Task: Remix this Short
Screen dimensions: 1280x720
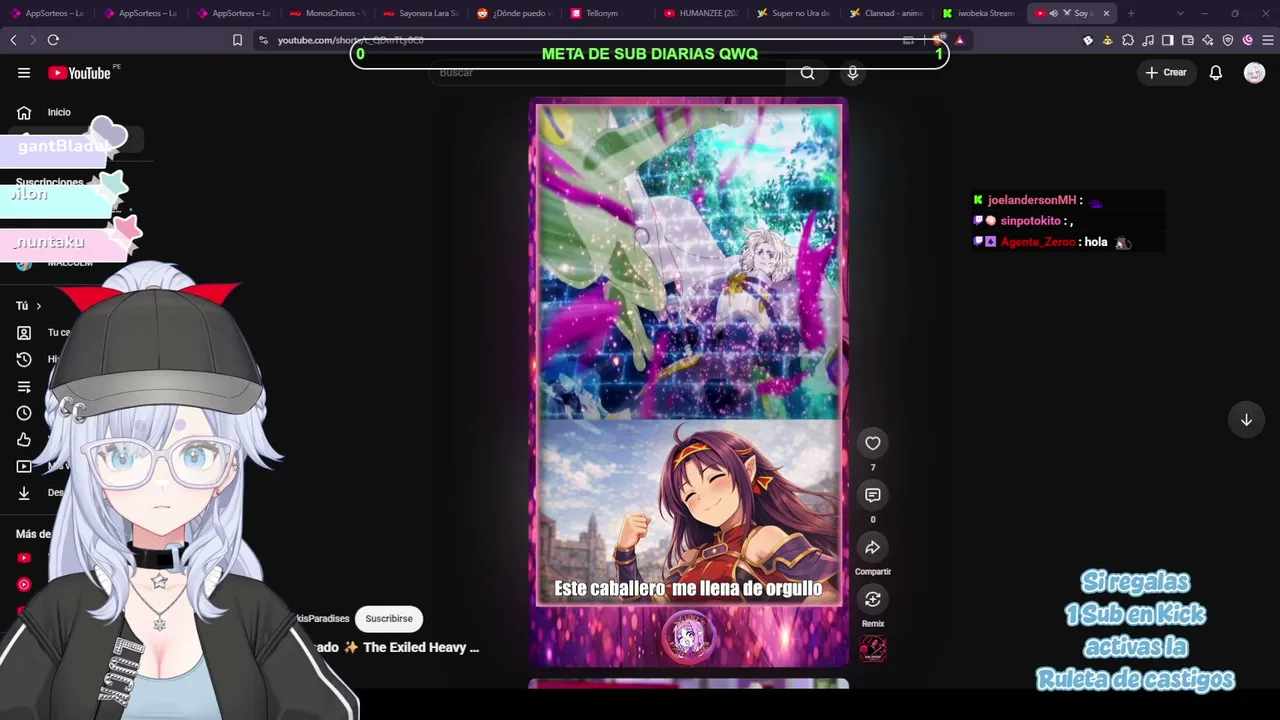Action: click(873, 599)
